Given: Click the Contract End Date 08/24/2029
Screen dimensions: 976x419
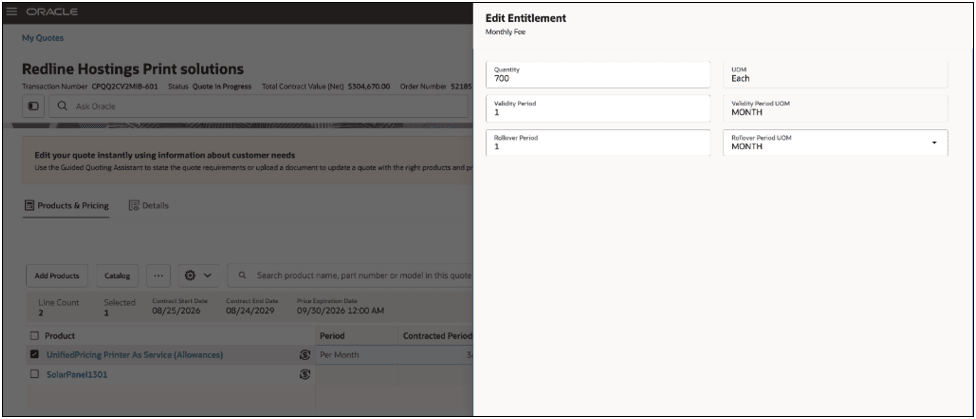Looking at the screenshot, I should pos(250,310).
